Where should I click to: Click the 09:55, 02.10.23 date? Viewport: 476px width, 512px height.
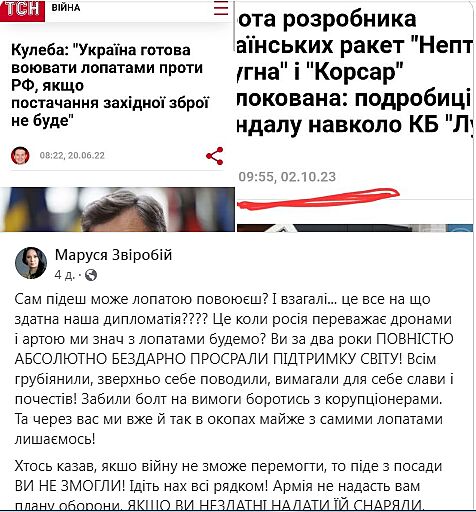pyautogui.click(x=287, y=177)
